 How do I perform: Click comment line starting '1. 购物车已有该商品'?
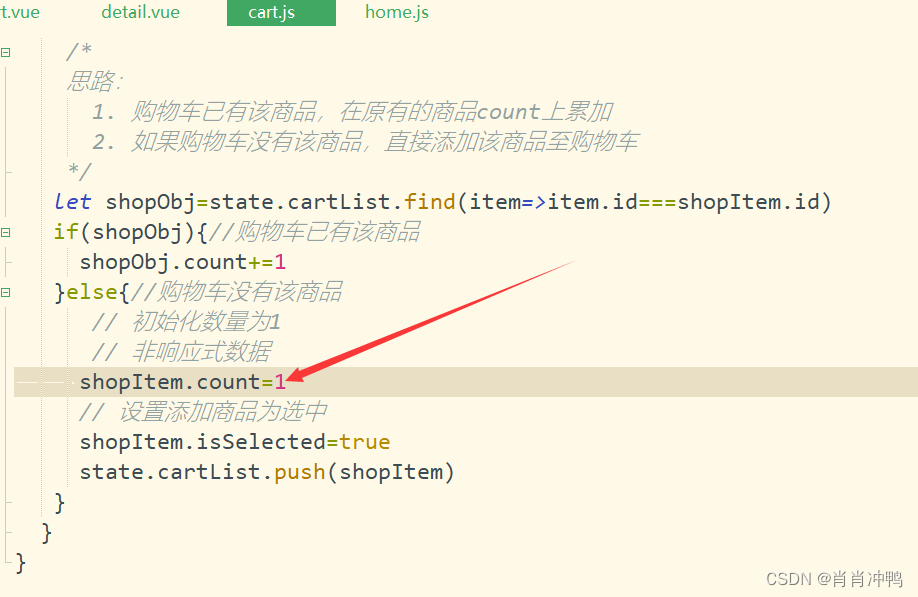coord(352,112)
